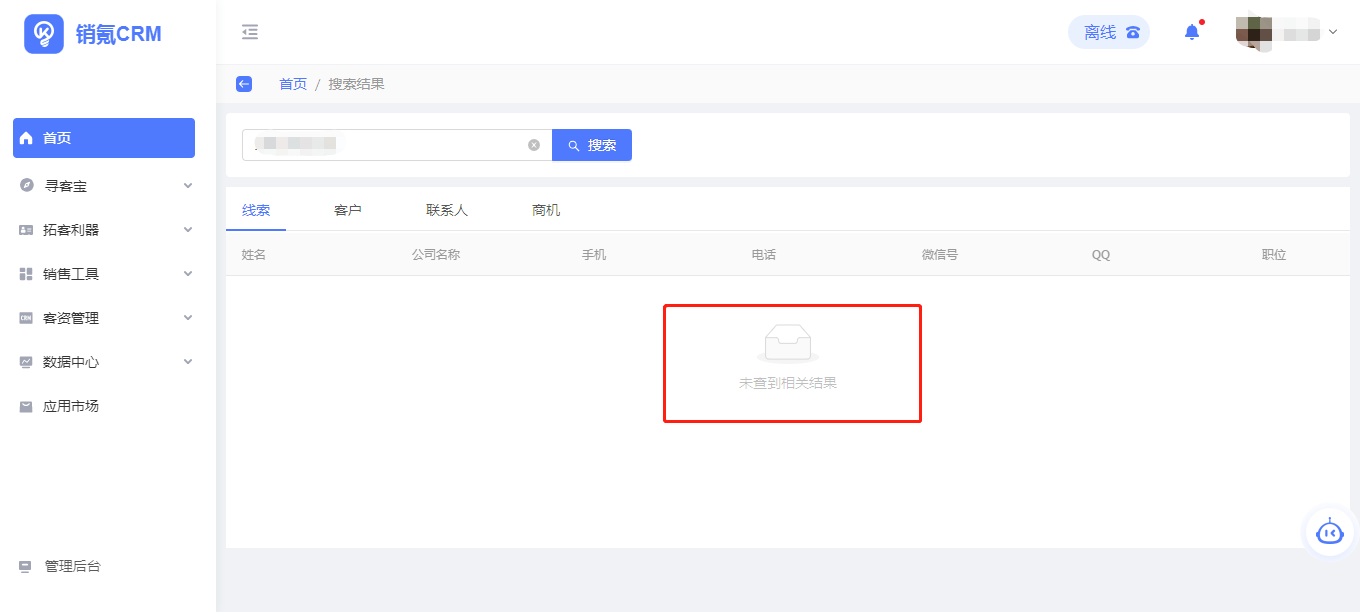Open the user account dropdown

point(1286,32)
